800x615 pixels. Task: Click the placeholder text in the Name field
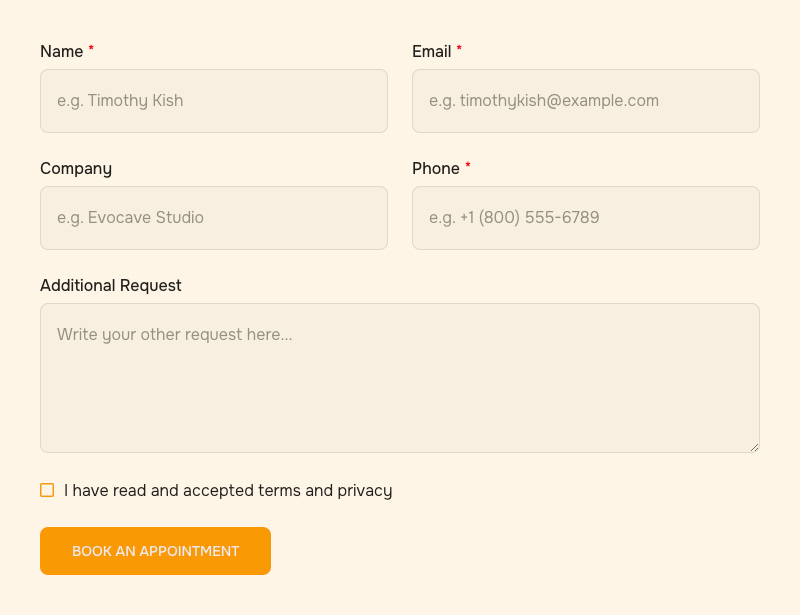[x=119, y=100]
